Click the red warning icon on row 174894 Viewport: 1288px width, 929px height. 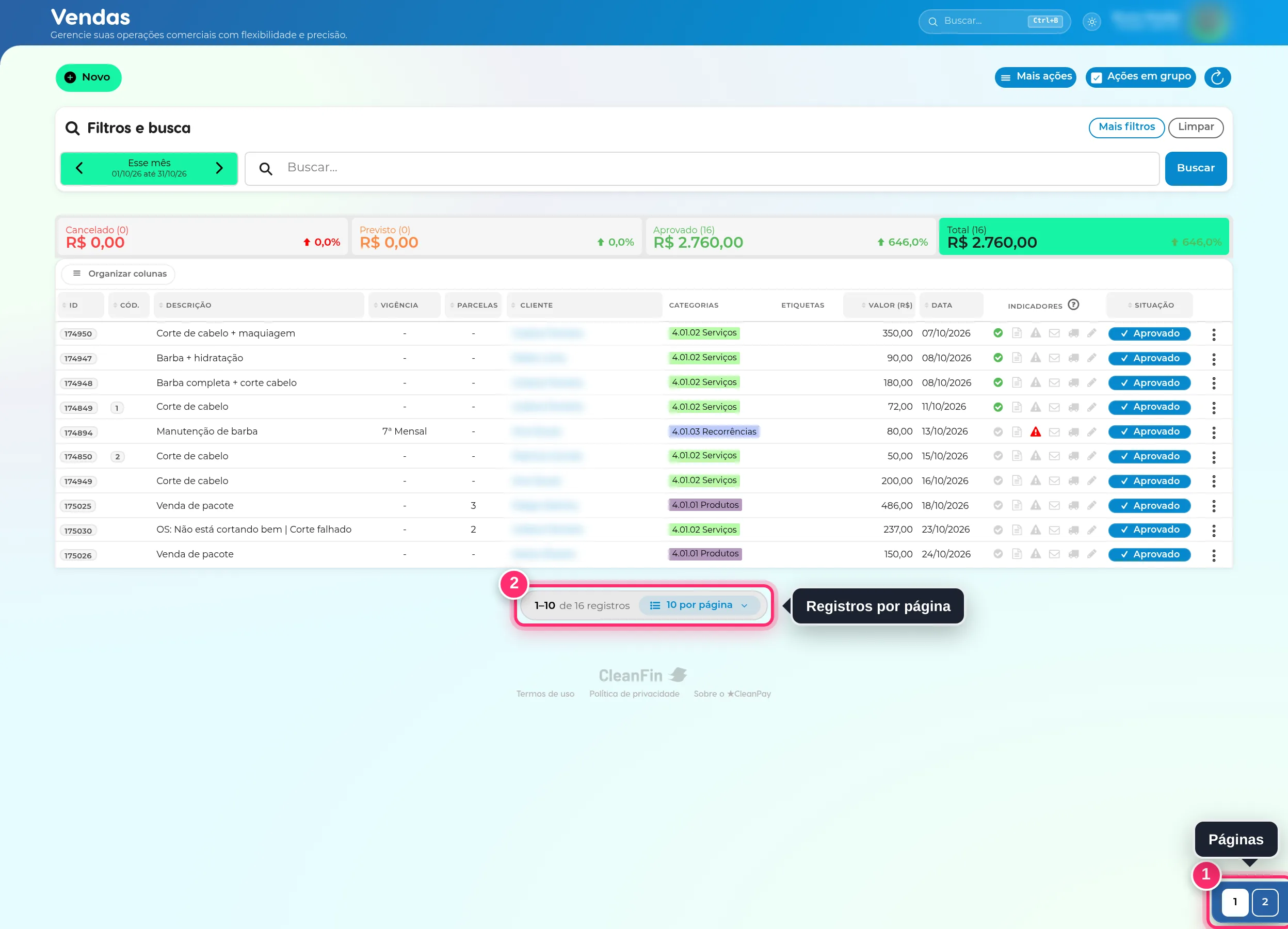pos(1035,431)
